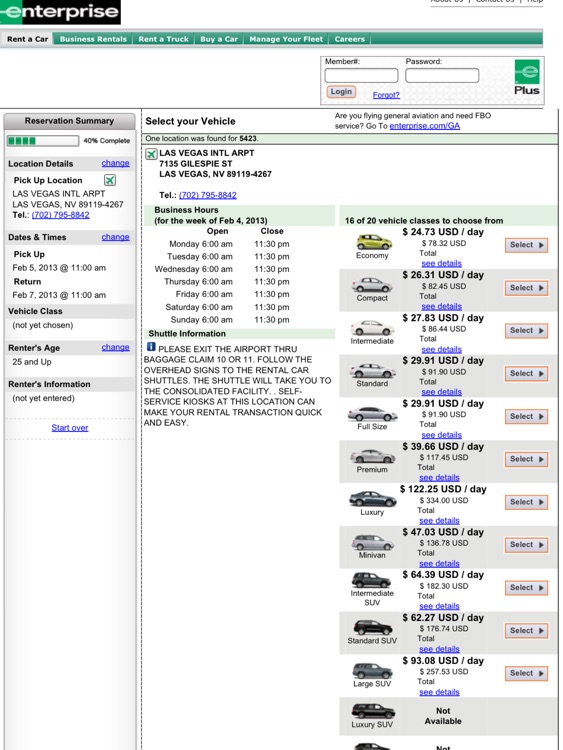Open the enterprise.com/GA link
563x750 pixels.
coord(425,126)
